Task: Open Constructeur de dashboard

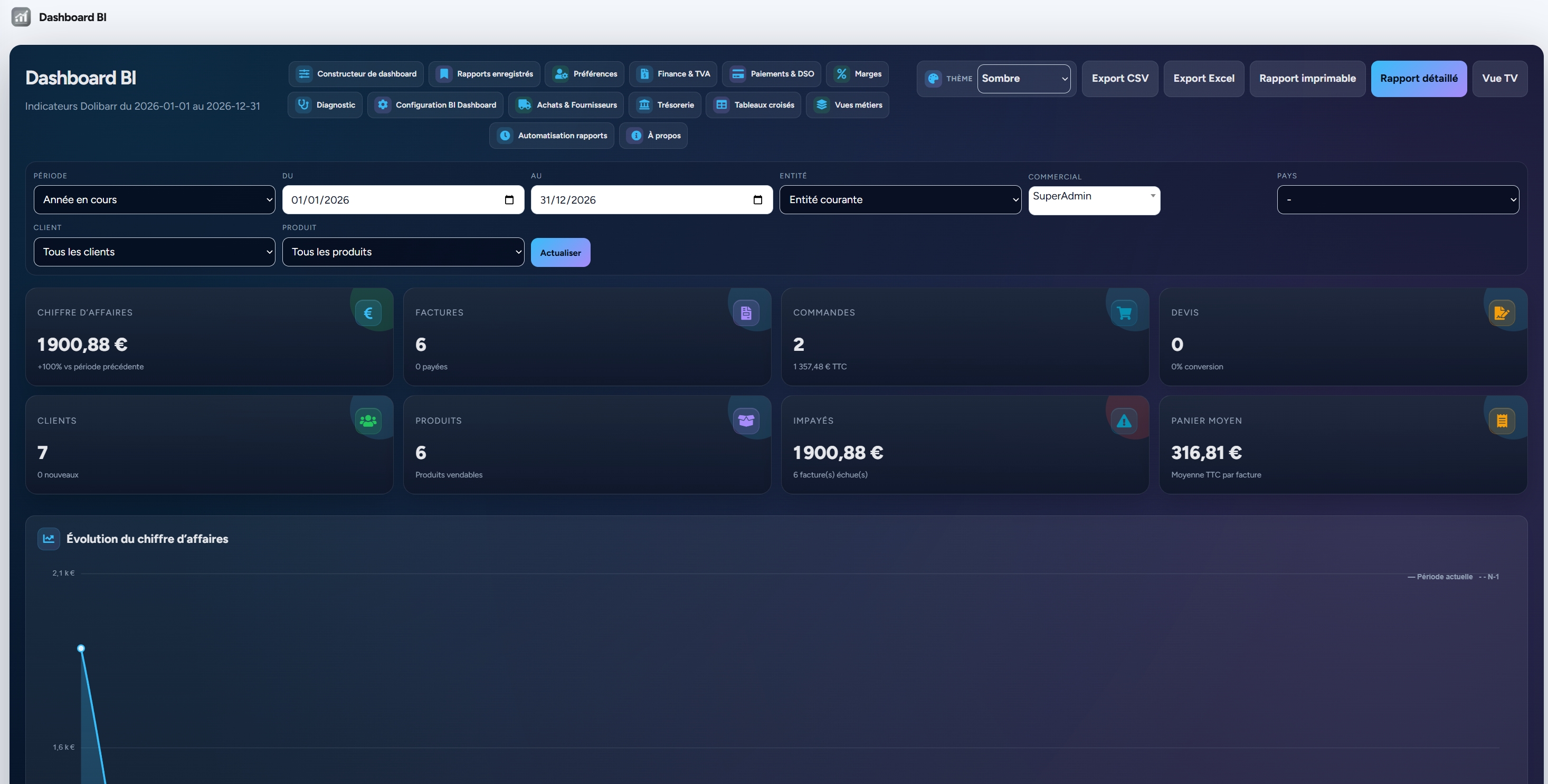Action: pyautogui.click(x=356, y=74)
